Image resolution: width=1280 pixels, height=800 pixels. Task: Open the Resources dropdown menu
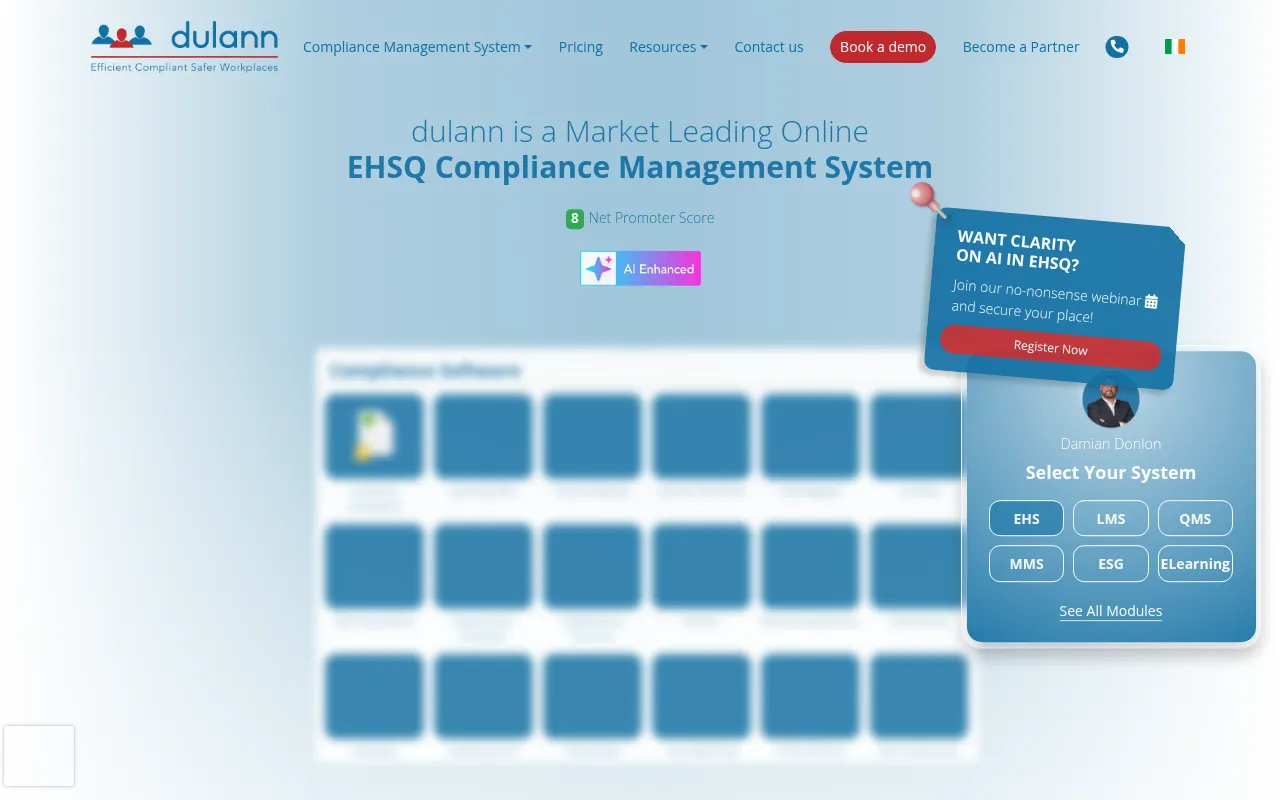tap(668, 47)
